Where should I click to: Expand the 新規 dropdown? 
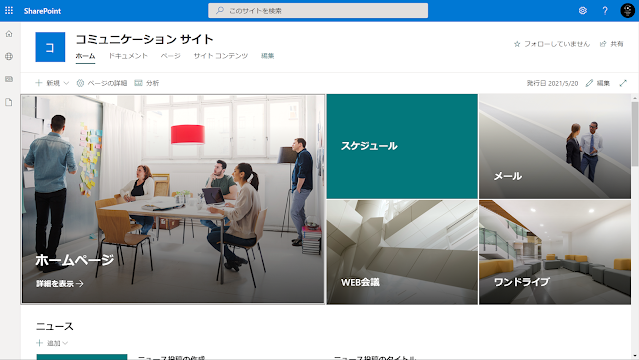52,83
